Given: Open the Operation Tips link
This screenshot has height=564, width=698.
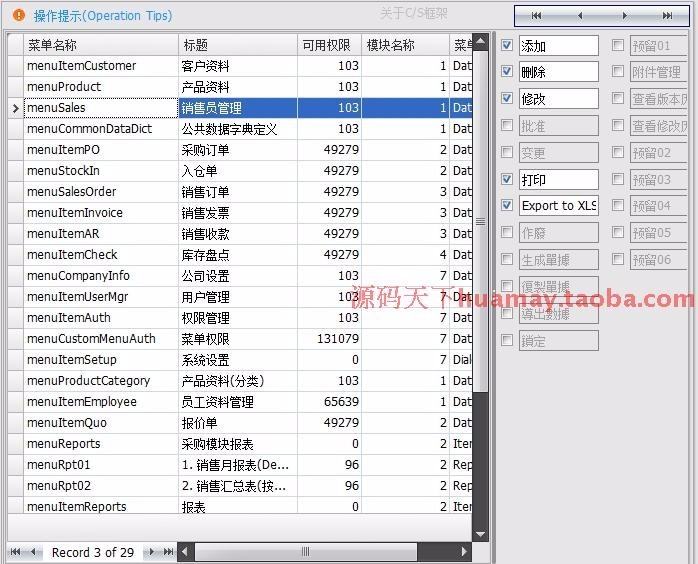Looking at the screenshot, I should 103,16.
